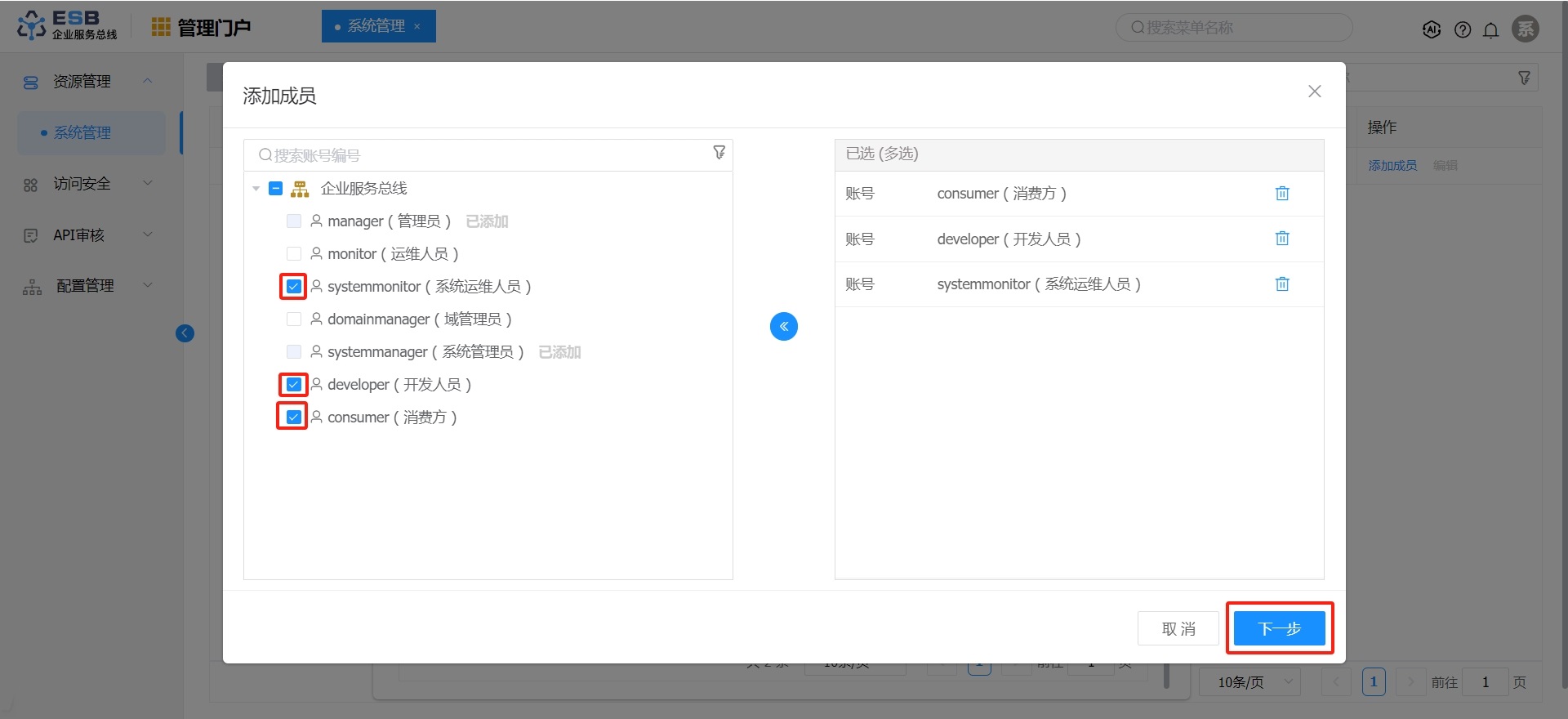Switch to the 系统管理 tab
1568x719 pixels.
click(x=379, y=26)
